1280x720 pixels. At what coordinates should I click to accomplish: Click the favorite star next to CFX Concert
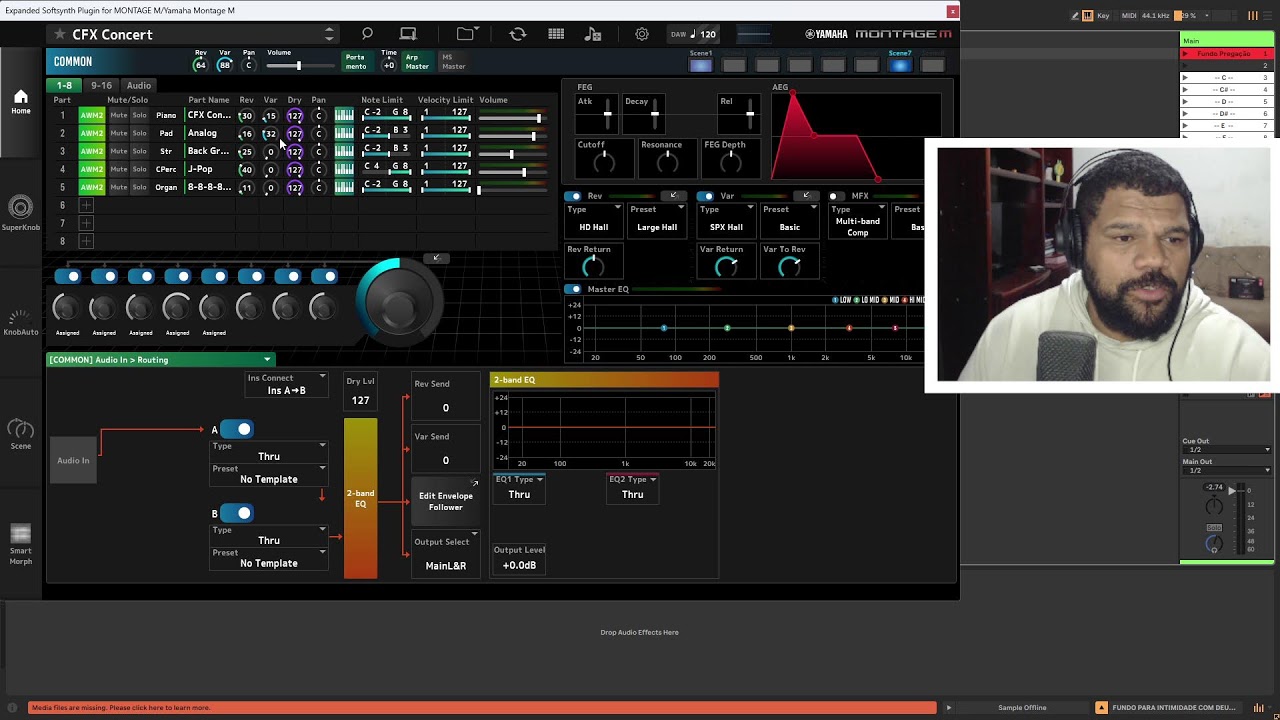point(60,34)
